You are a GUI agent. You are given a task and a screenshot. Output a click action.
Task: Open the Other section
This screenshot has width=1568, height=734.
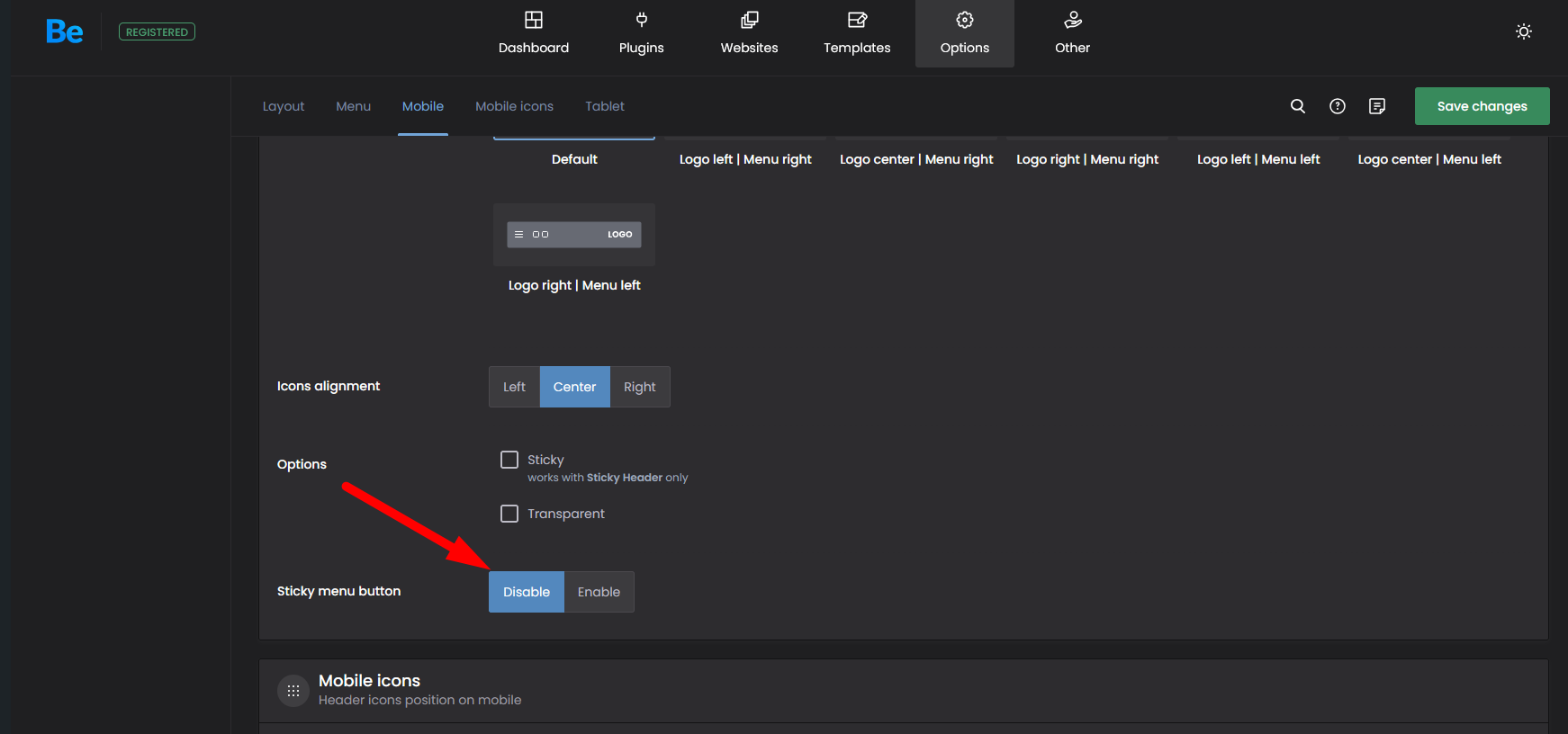point(1072,33)
